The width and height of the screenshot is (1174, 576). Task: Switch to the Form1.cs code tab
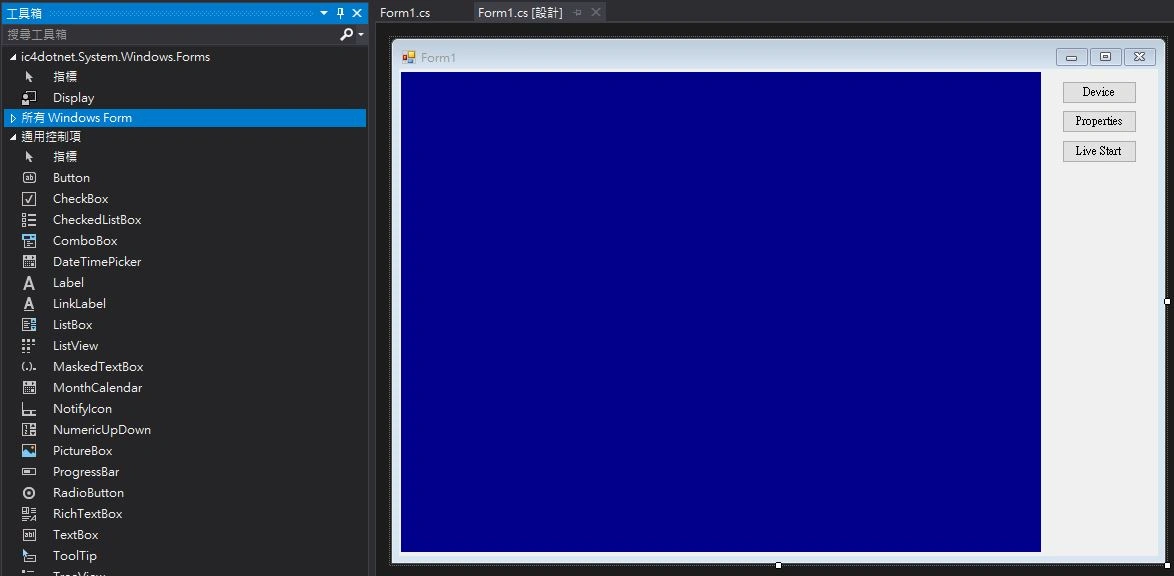(405, 13)
